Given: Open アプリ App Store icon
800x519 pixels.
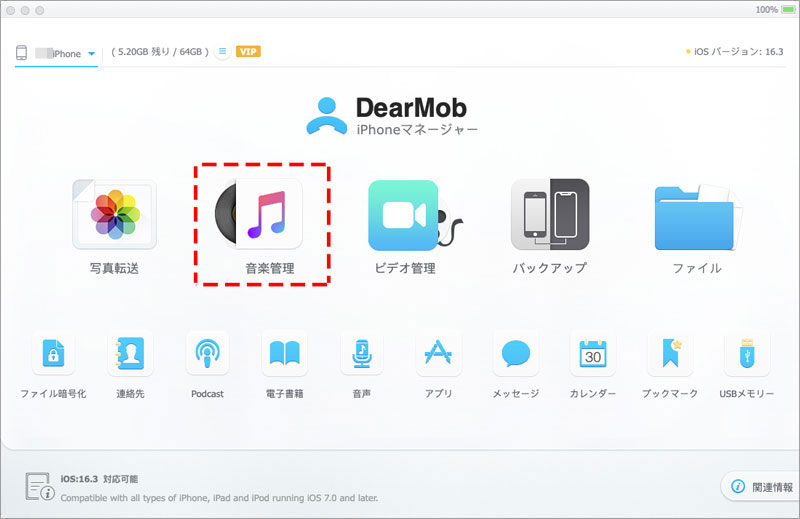Looking at the screenshot, I should [438, 353].
